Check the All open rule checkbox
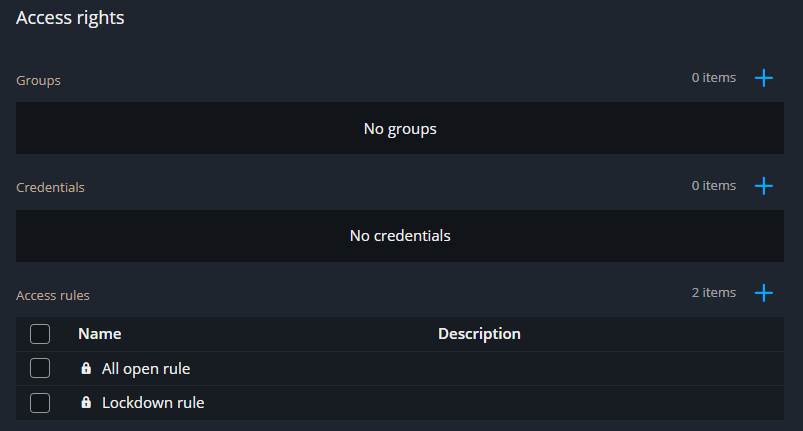 (40, 369)
